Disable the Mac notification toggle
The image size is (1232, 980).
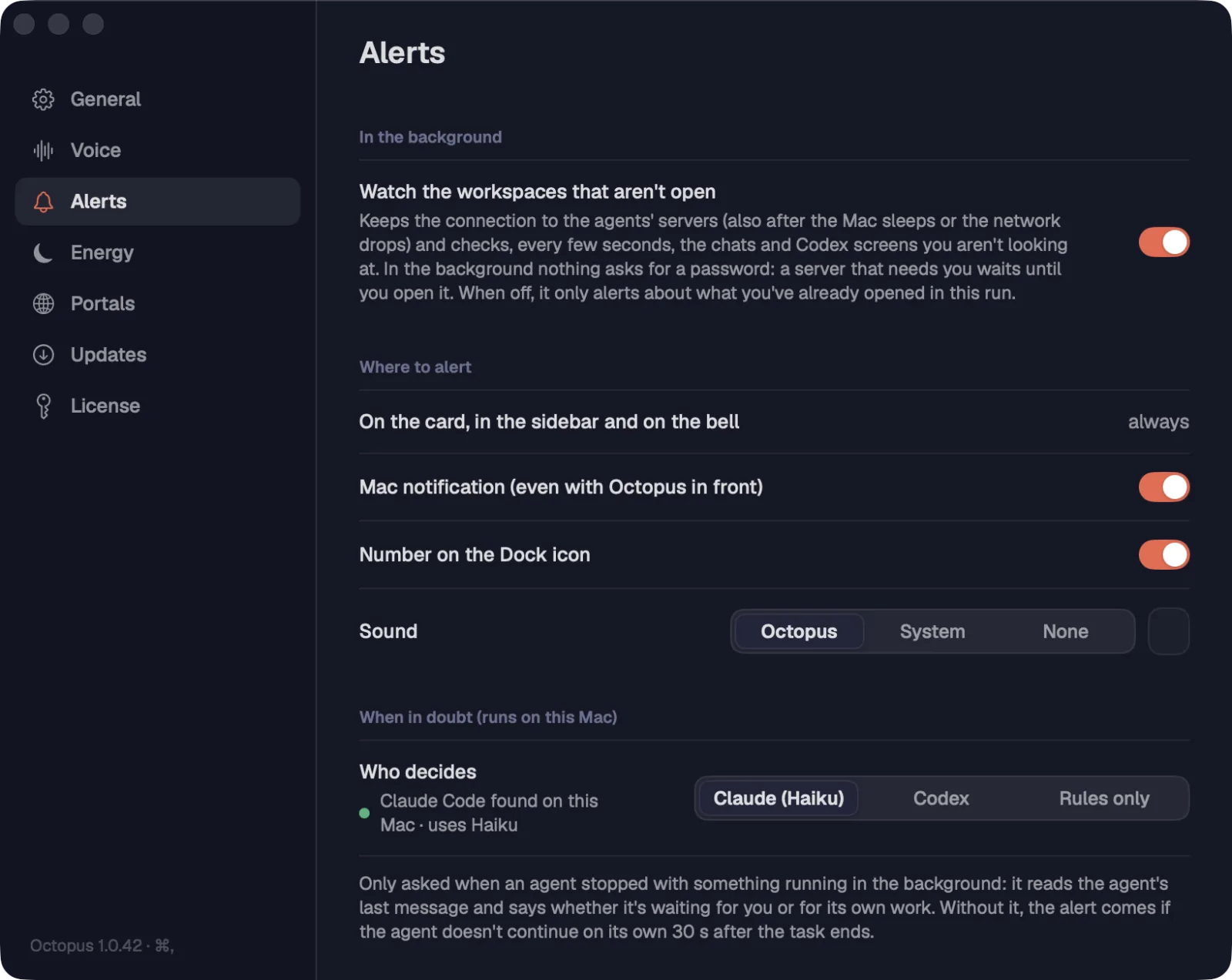coord(1163,487)
